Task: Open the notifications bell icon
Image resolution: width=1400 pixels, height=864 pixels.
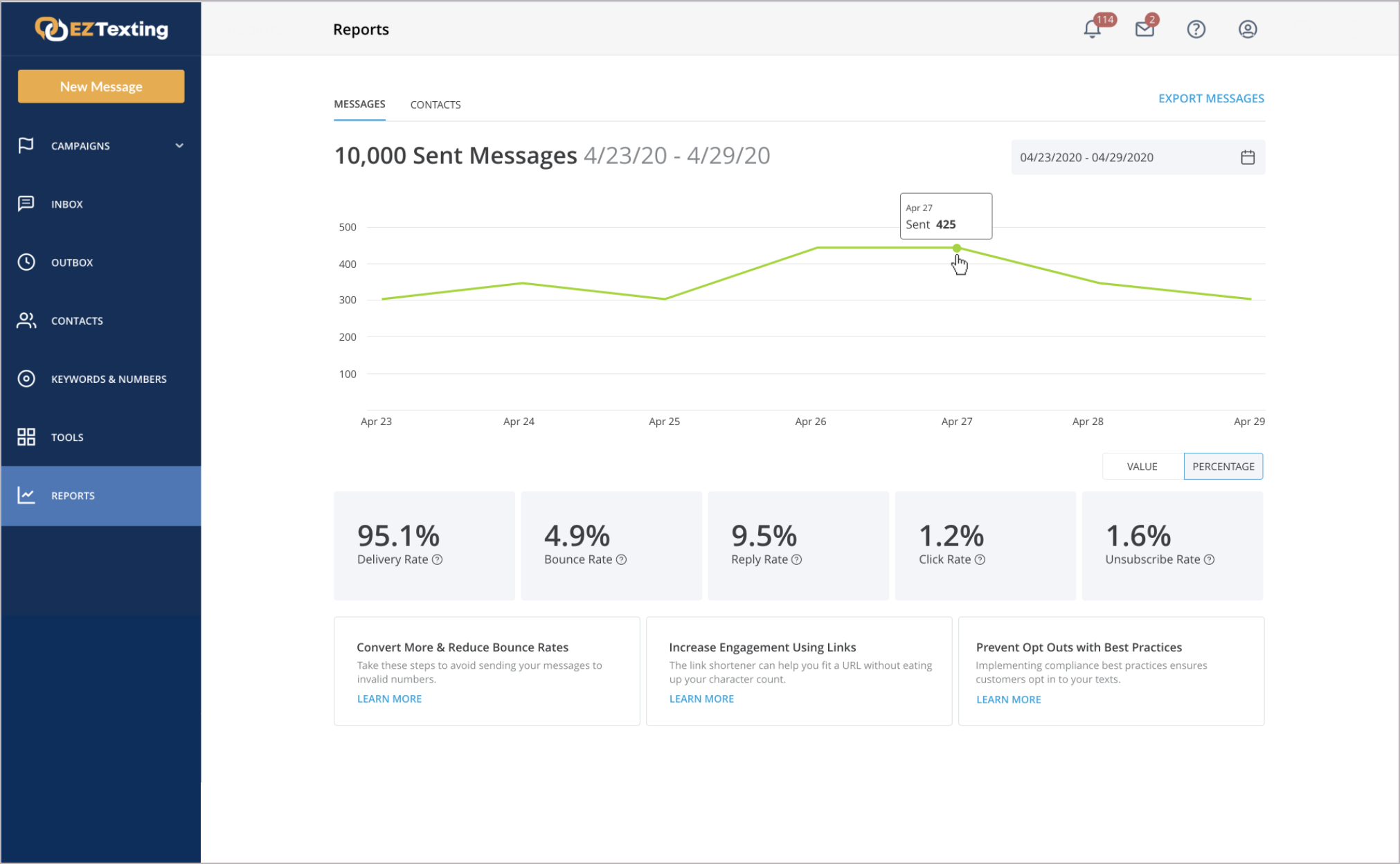Action: (x=1092, y=30)
